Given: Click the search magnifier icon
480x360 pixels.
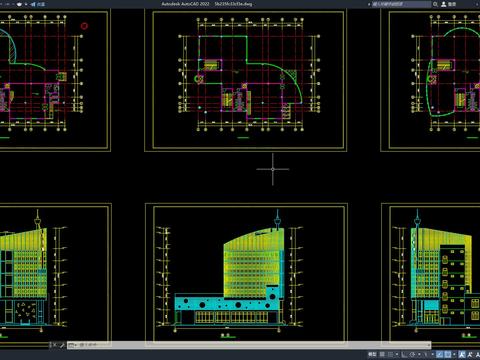Looking at the screenshot, I should (x=435, y=4).
